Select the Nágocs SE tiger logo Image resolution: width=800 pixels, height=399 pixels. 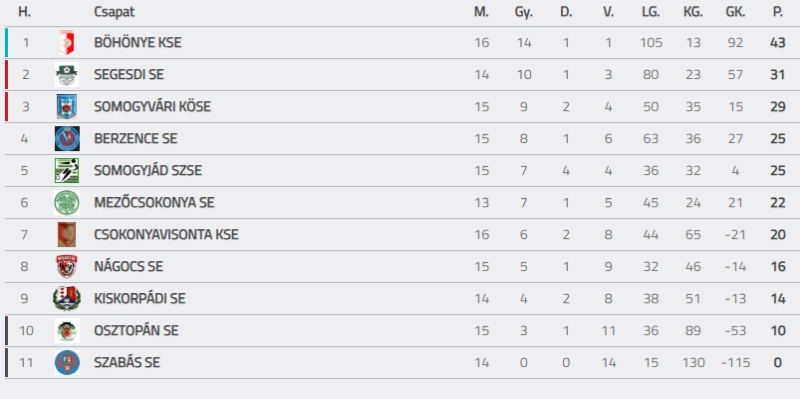pos(67,266)
